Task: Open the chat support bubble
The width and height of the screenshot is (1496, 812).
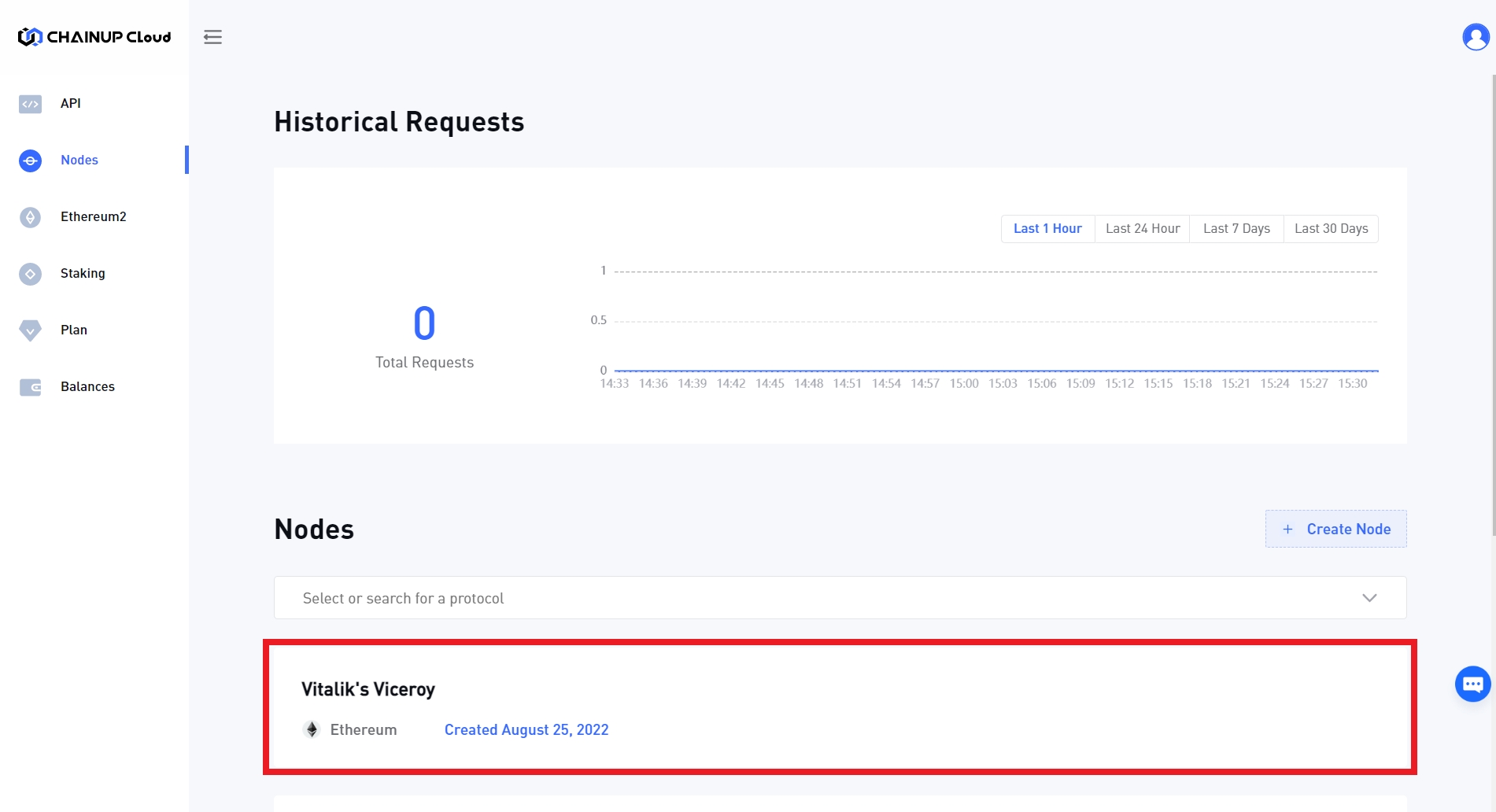Action: tap(1472, 684)
